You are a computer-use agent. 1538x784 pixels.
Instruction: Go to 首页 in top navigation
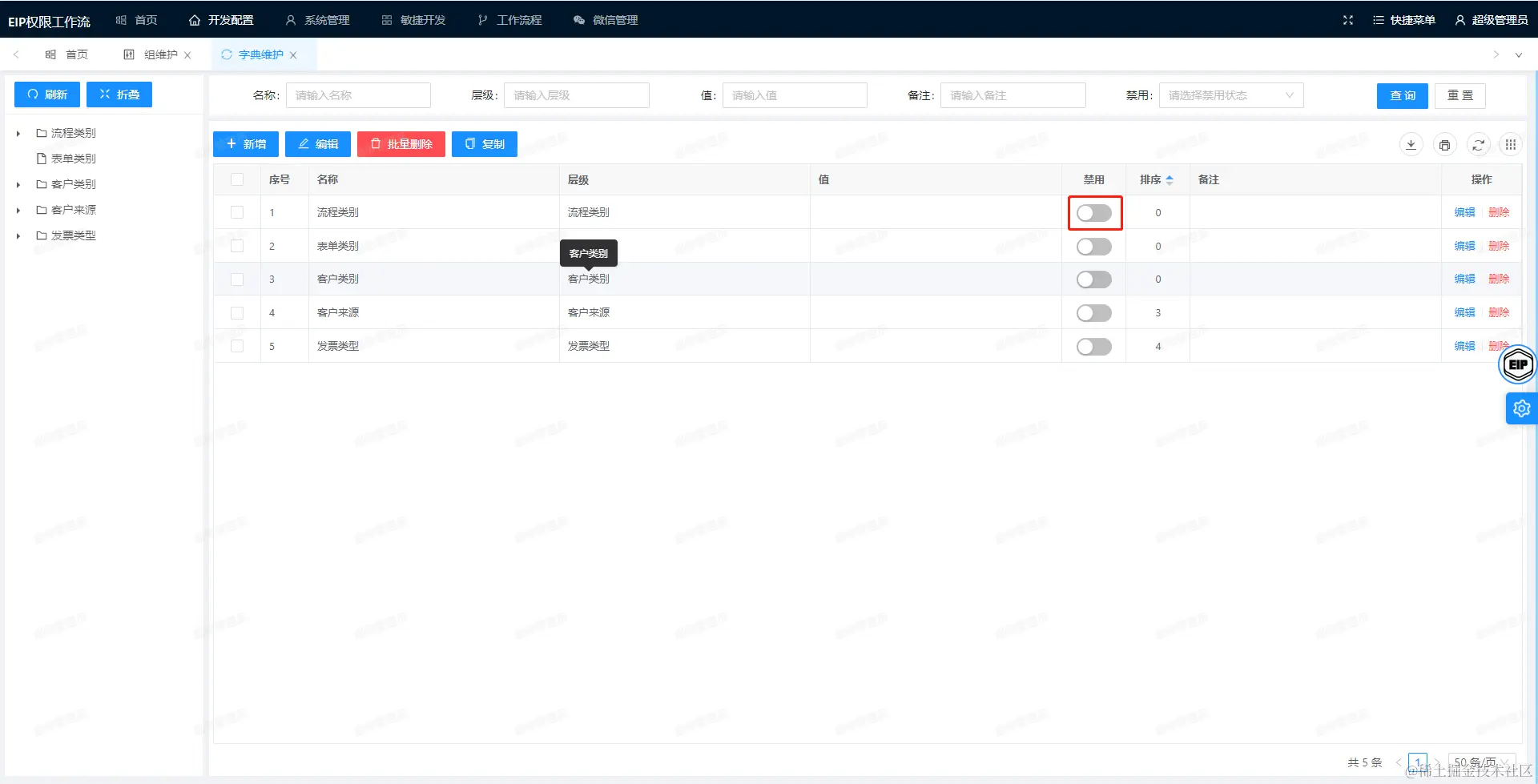[x=136, y=20]
